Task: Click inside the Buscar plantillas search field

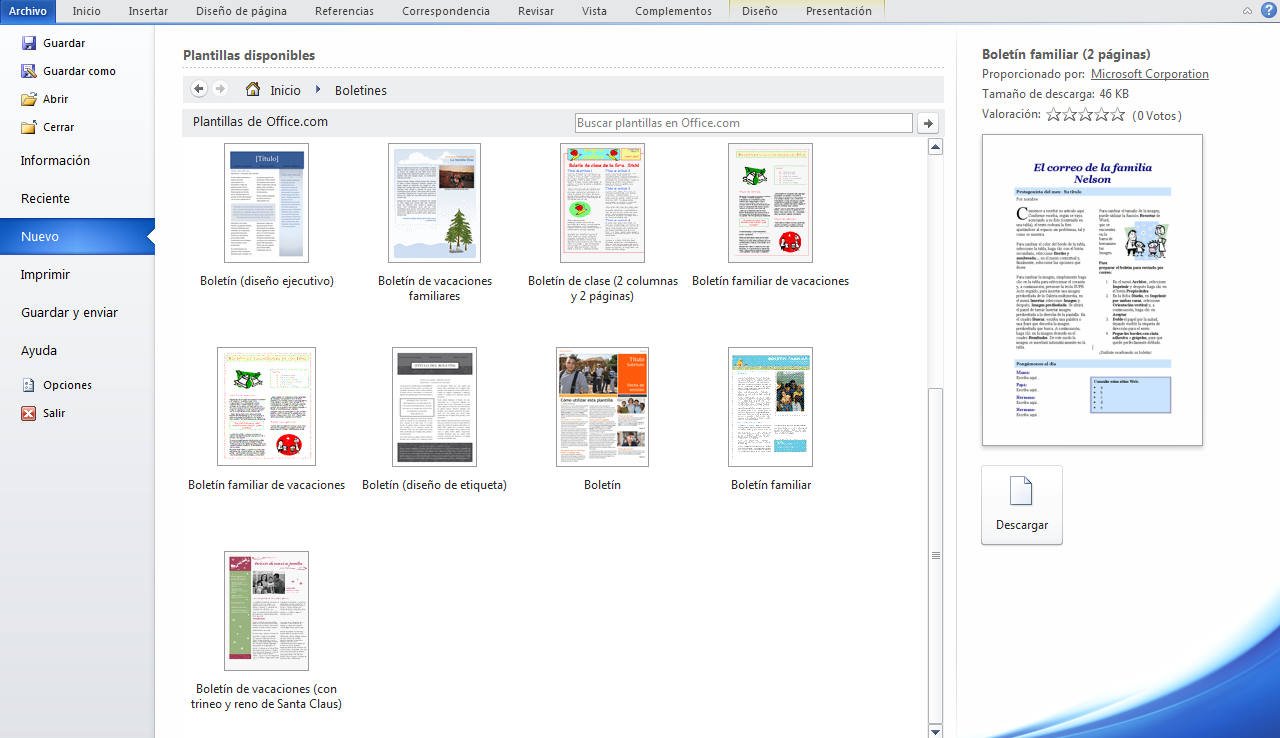Action: pos(743,122)
